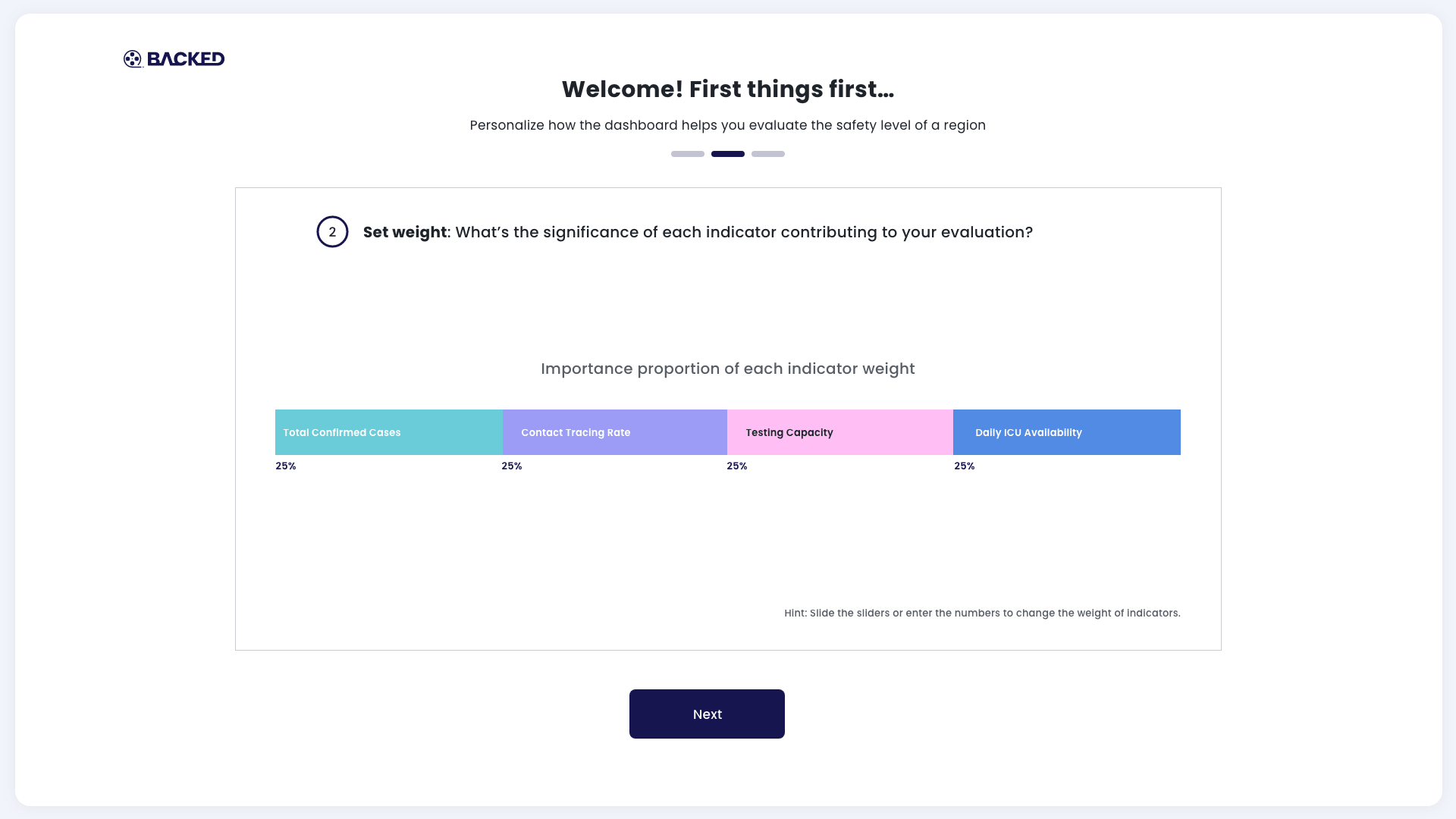Image resolution: width=1456 pixels, height=819 pixels.
Task: Click the BACKED wordmark text
Action: click(186, 59)
